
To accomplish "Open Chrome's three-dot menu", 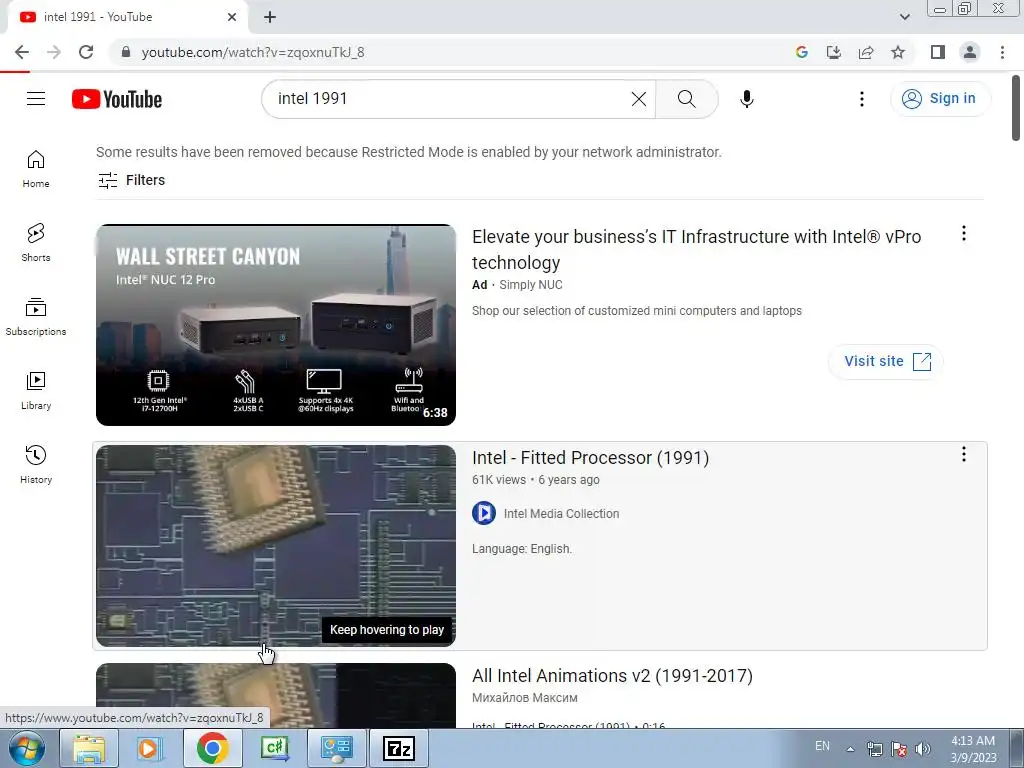I will pos(1002,52).
